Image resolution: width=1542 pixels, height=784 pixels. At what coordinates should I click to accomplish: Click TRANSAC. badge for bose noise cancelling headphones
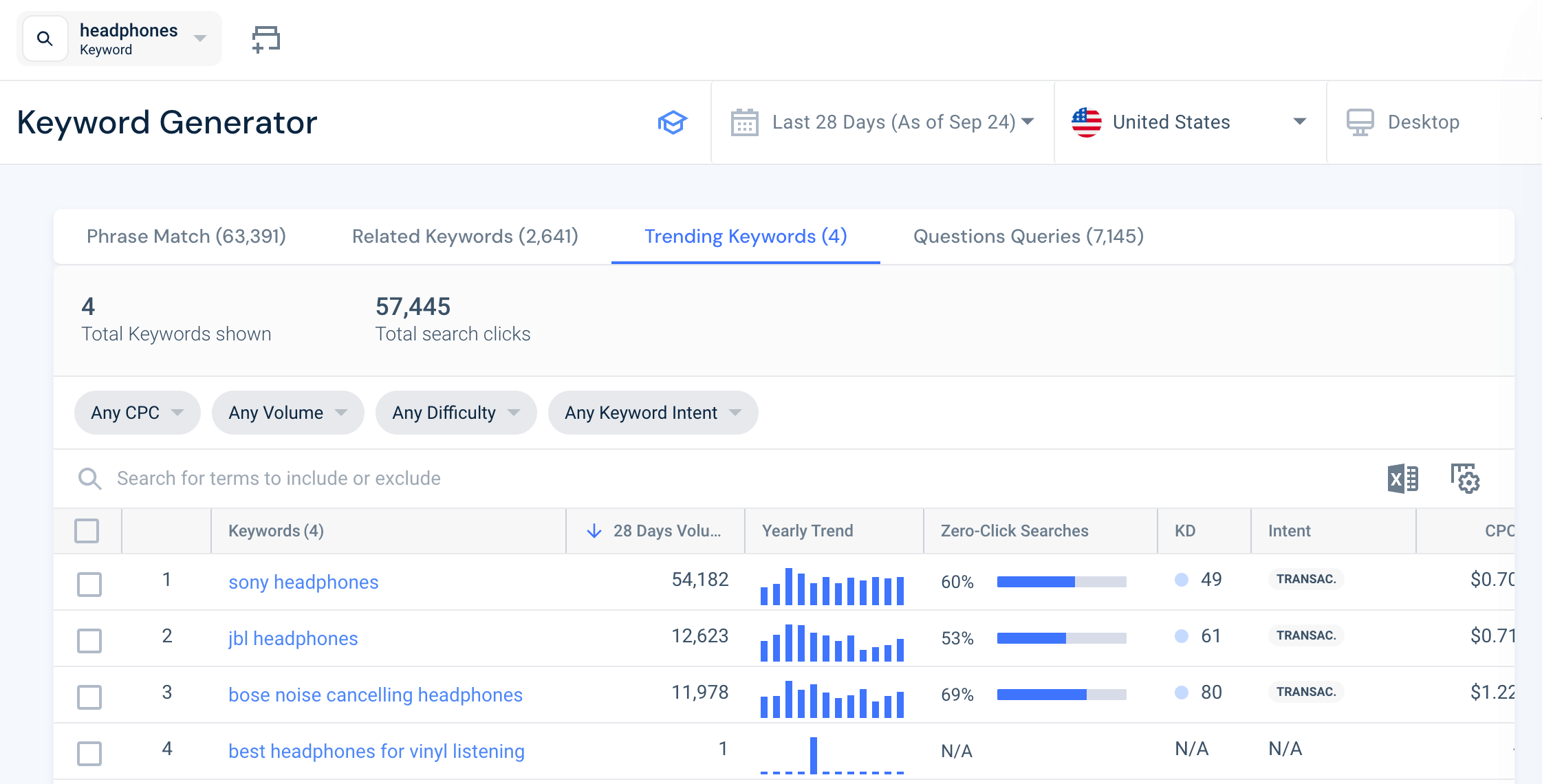coord(1306,692)
